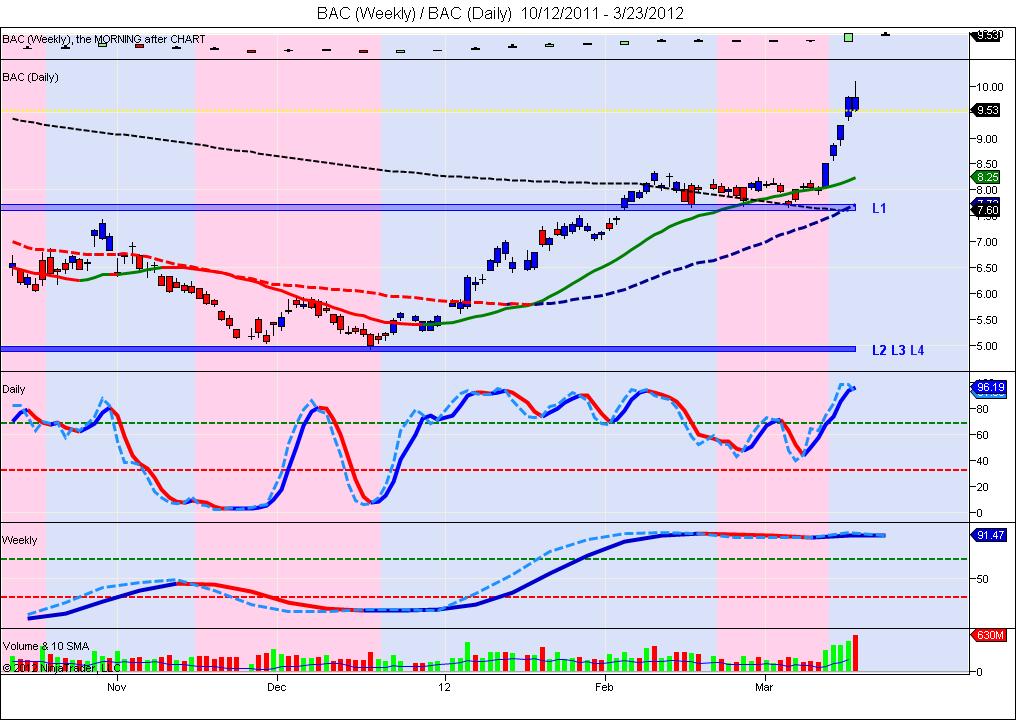Click the 5.00 price axis label
Screen dimensions: 1016x720
point(987,346)
